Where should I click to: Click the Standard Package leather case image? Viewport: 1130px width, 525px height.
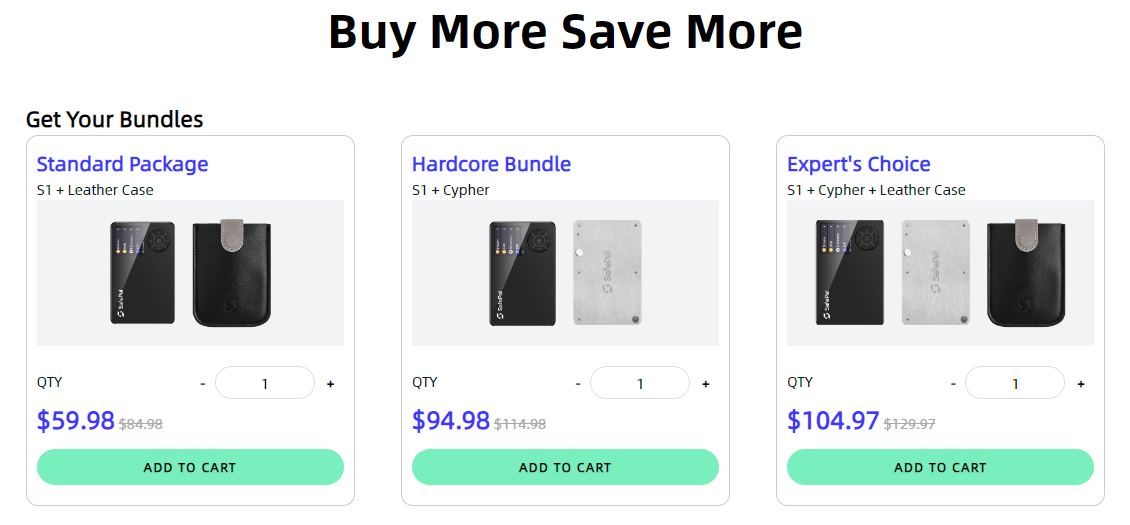coord(232,273)
